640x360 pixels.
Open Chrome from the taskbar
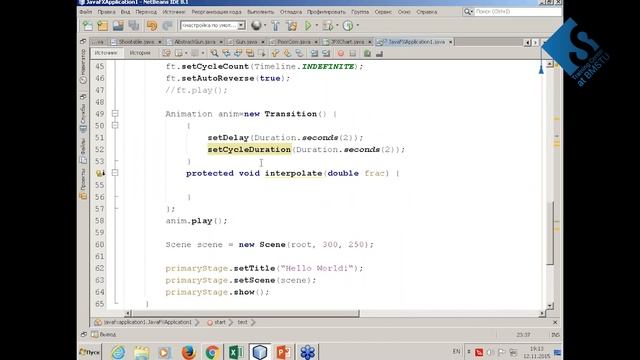212,352
